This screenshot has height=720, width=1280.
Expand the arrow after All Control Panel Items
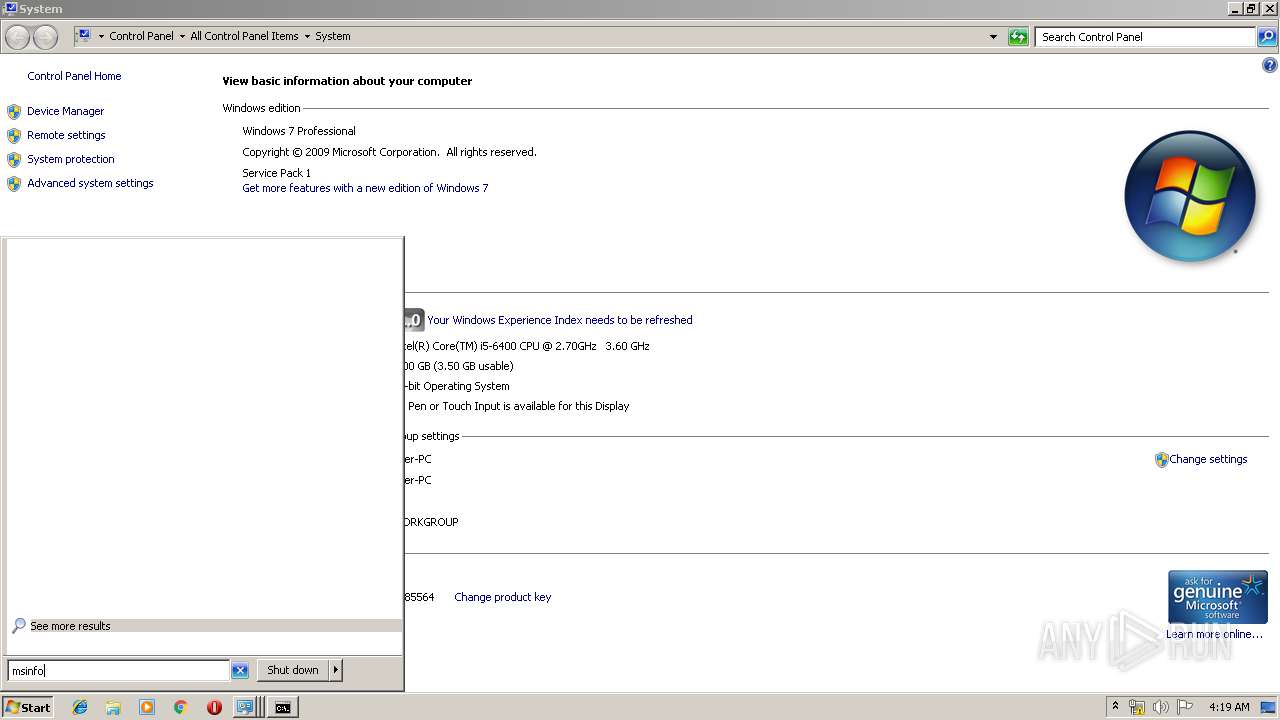[x=307, y=36]
